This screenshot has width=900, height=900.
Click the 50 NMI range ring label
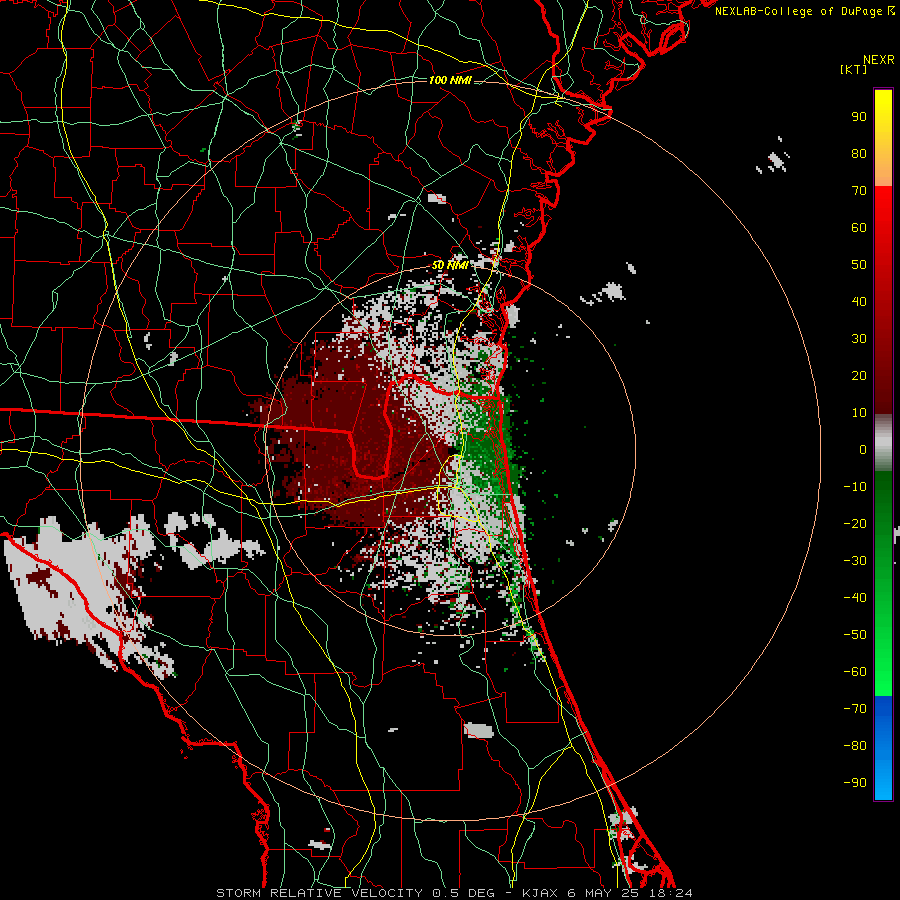coord(450,265)
